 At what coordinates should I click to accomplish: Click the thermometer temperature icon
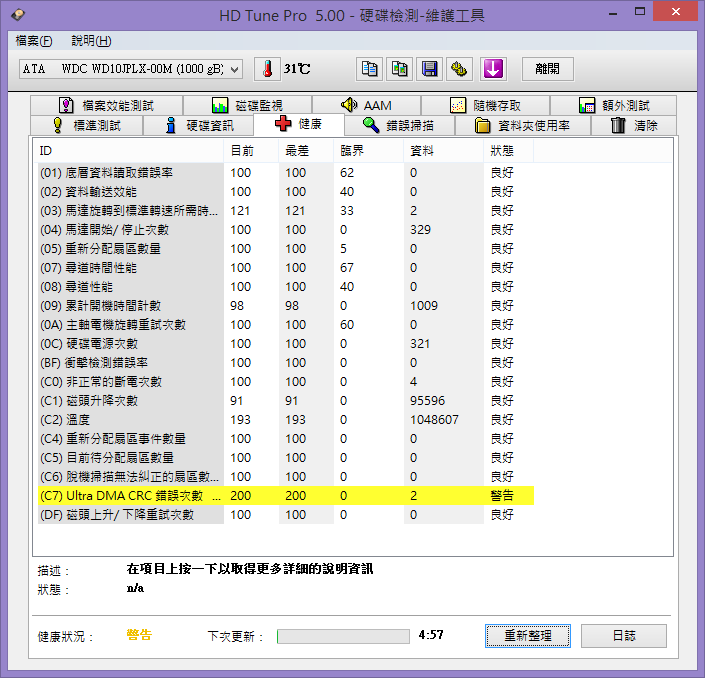tap(268, 69)
